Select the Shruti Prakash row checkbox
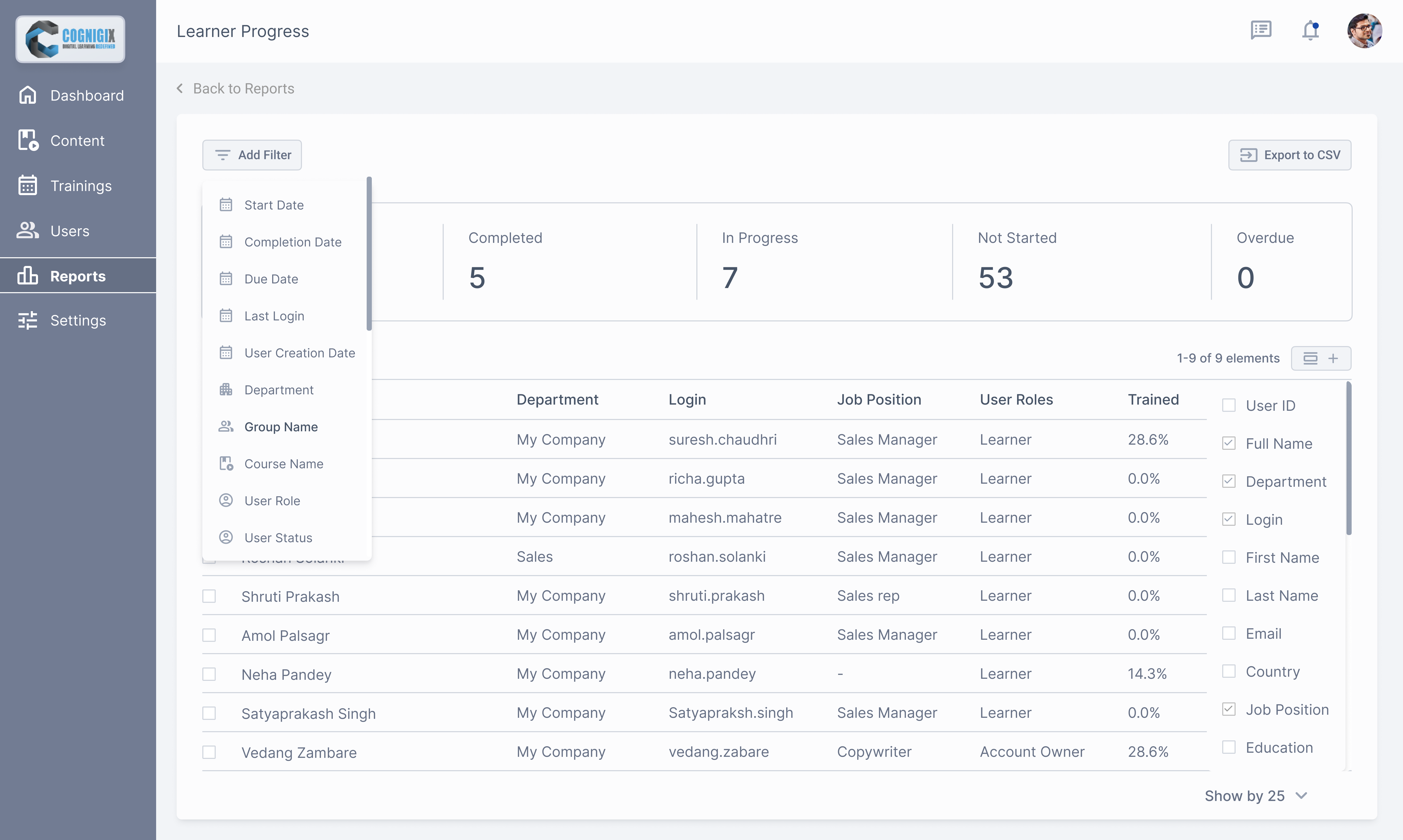 (x=209, y=596)
